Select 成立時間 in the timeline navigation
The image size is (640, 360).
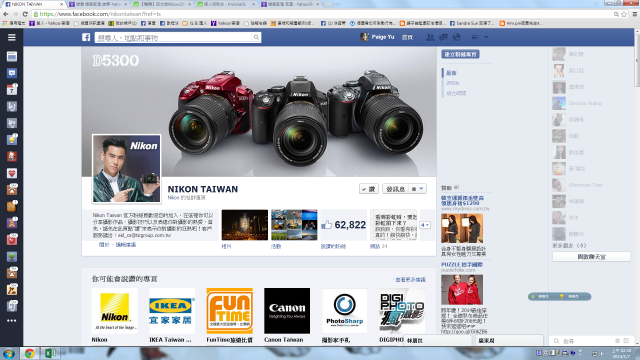tap(456, 93)
